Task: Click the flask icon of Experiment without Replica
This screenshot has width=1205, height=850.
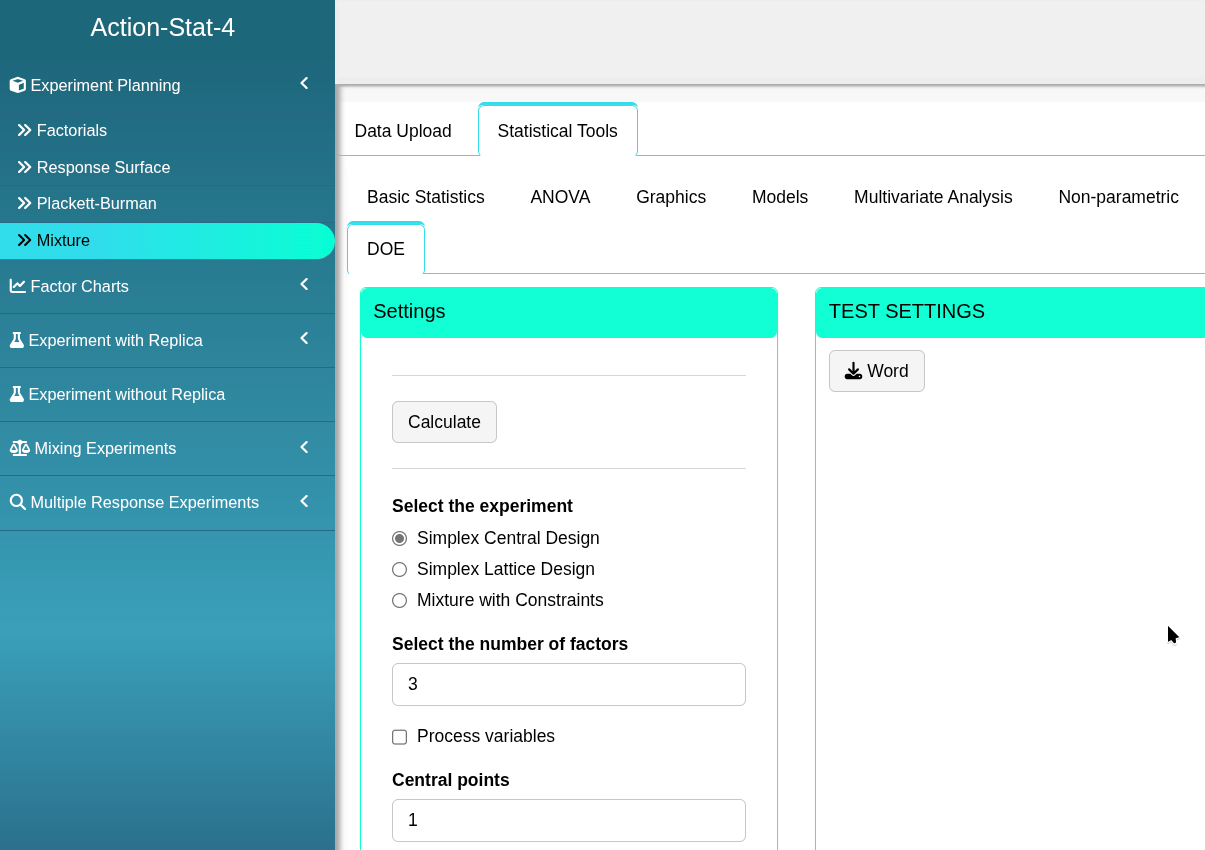Action: [16, 394]
